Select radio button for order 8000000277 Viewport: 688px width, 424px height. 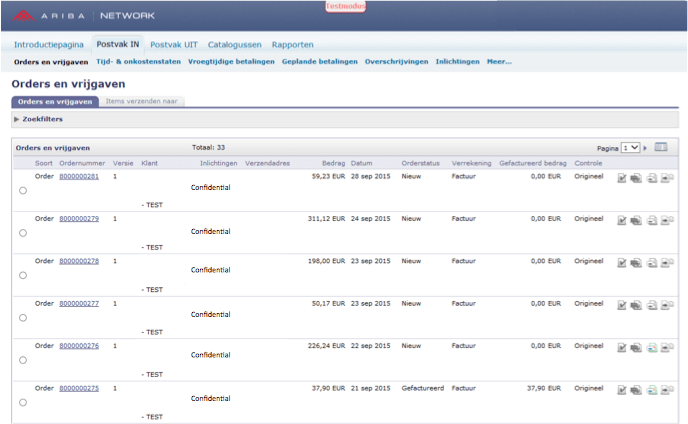point(23,318)
